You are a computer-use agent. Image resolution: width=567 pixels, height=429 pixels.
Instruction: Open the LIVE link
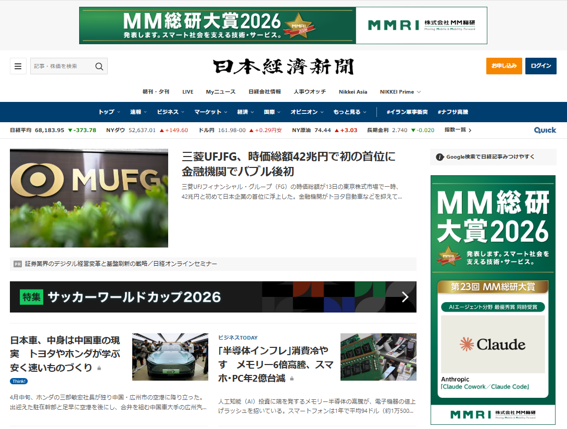pos(188,92)
